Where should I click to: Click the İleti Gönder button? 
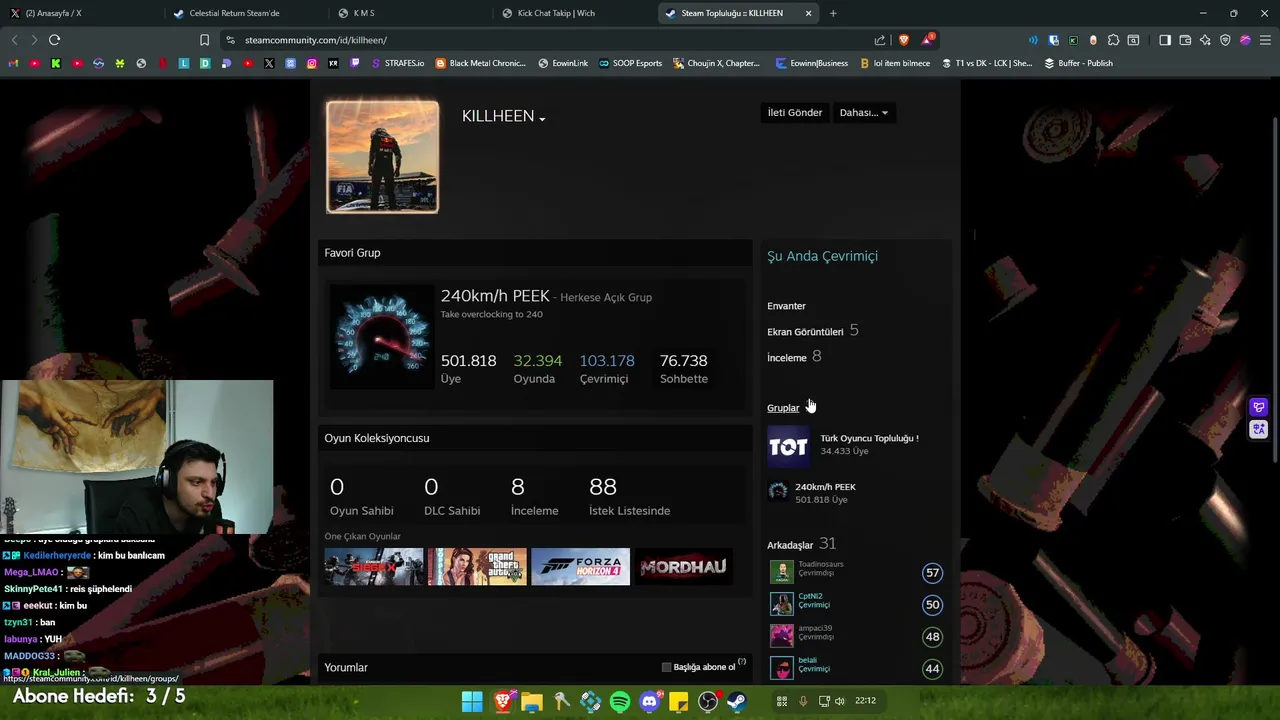(795, 113)
